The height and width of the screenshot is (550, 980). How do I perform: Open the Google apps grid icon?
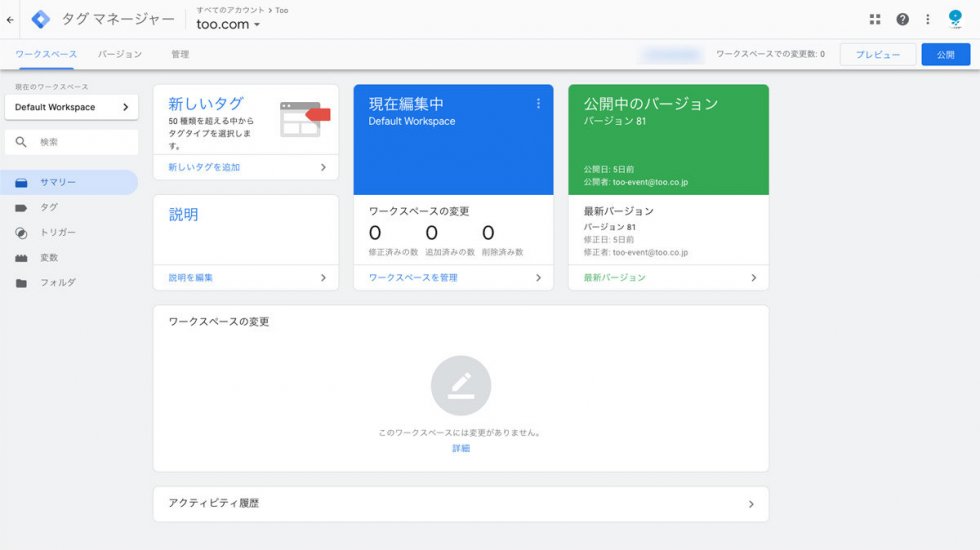[x=875, y=19]
